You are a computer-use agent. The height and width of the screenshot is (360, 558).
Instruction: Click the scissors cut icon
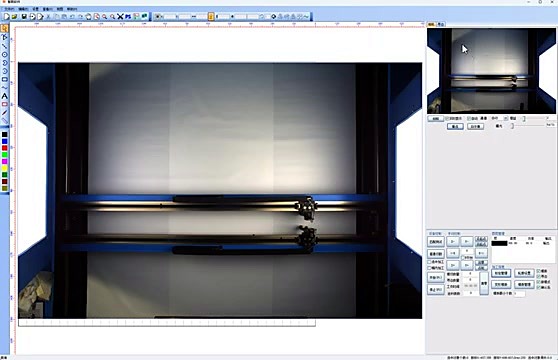[x=49, y=16]
